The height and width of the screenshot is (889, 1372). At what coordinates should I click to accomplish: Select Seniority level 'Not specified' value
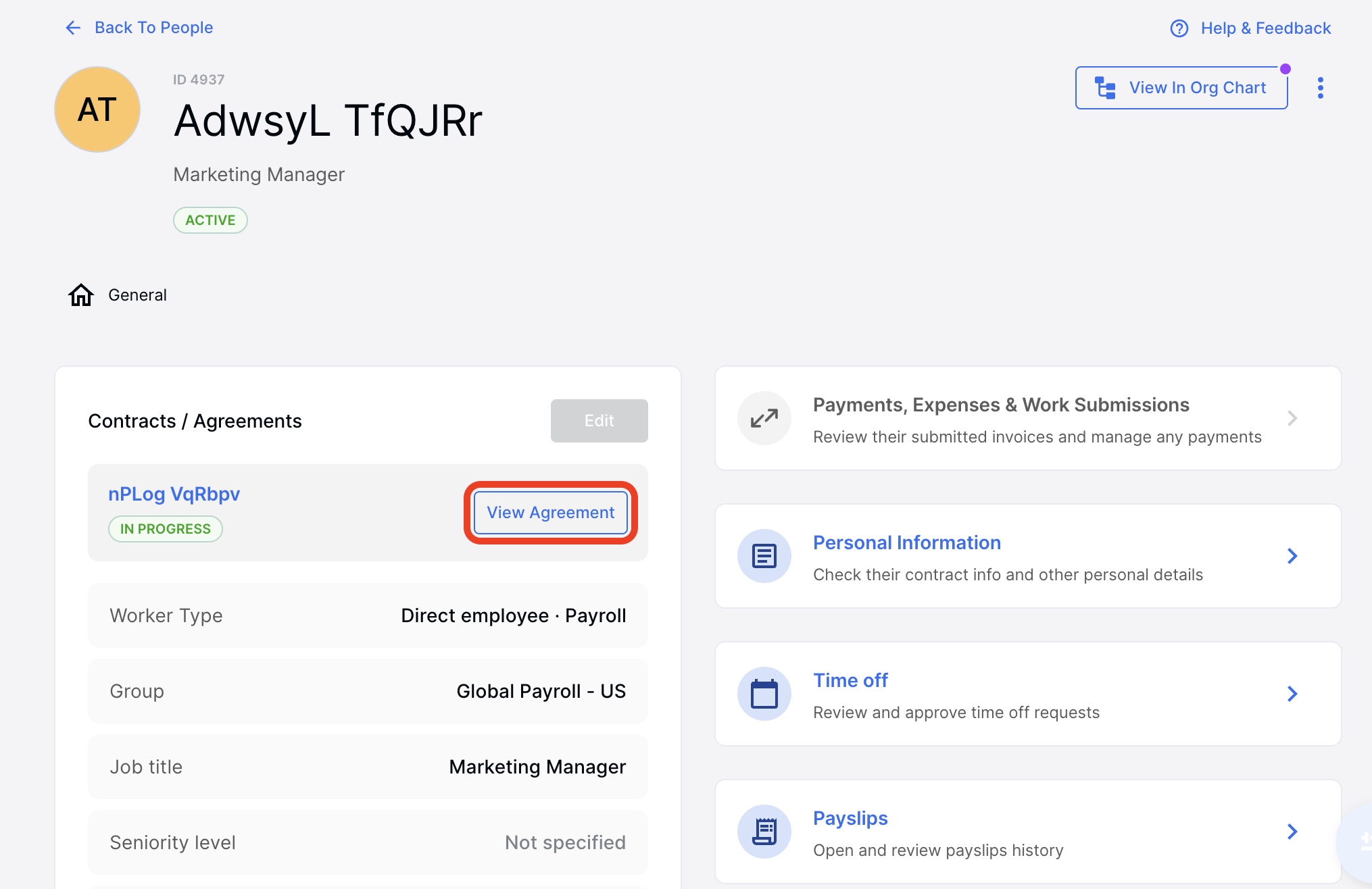click(565, 842)
